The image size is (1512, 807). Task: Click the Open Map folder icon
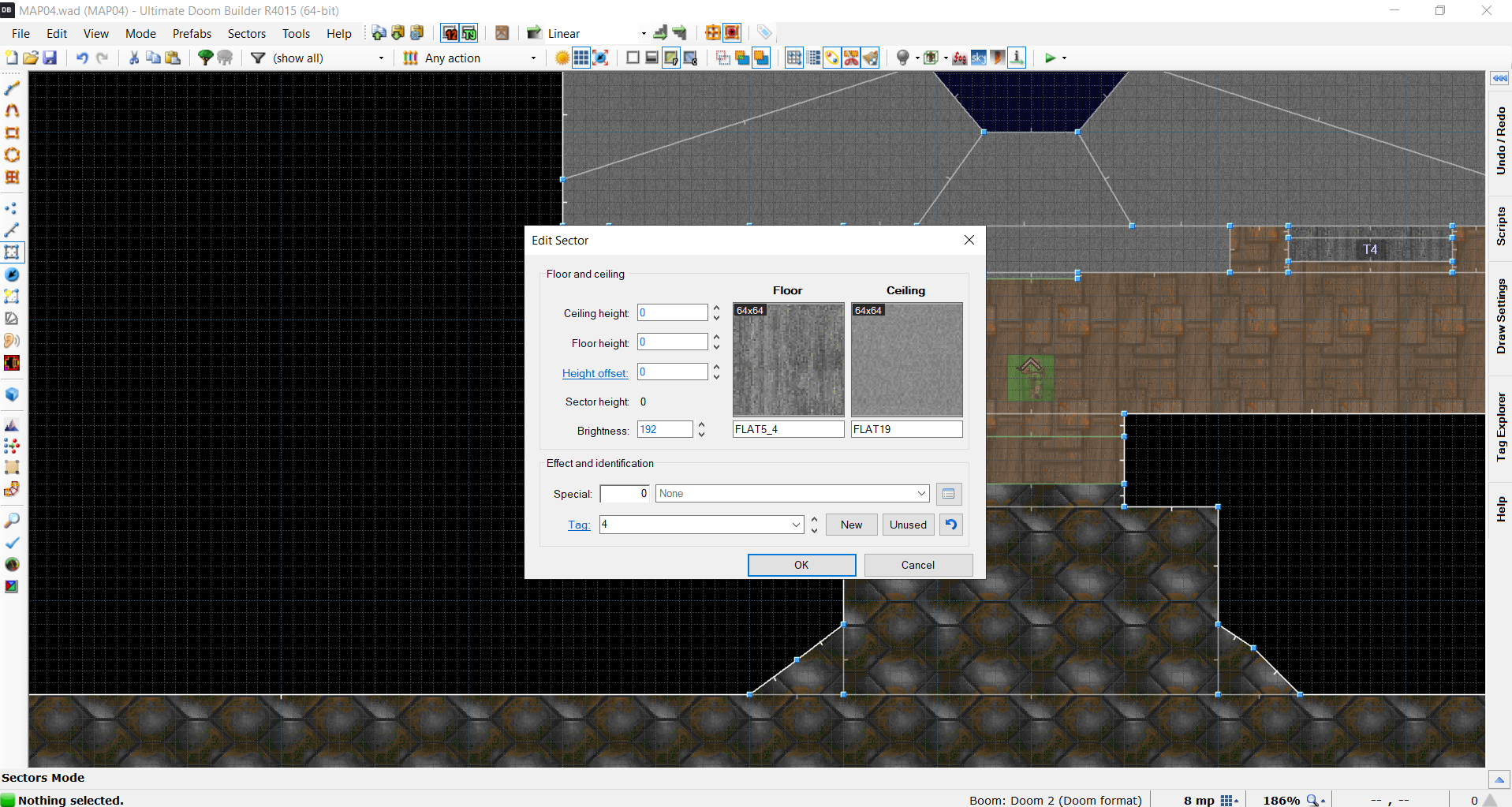click(x=31, y=58)
